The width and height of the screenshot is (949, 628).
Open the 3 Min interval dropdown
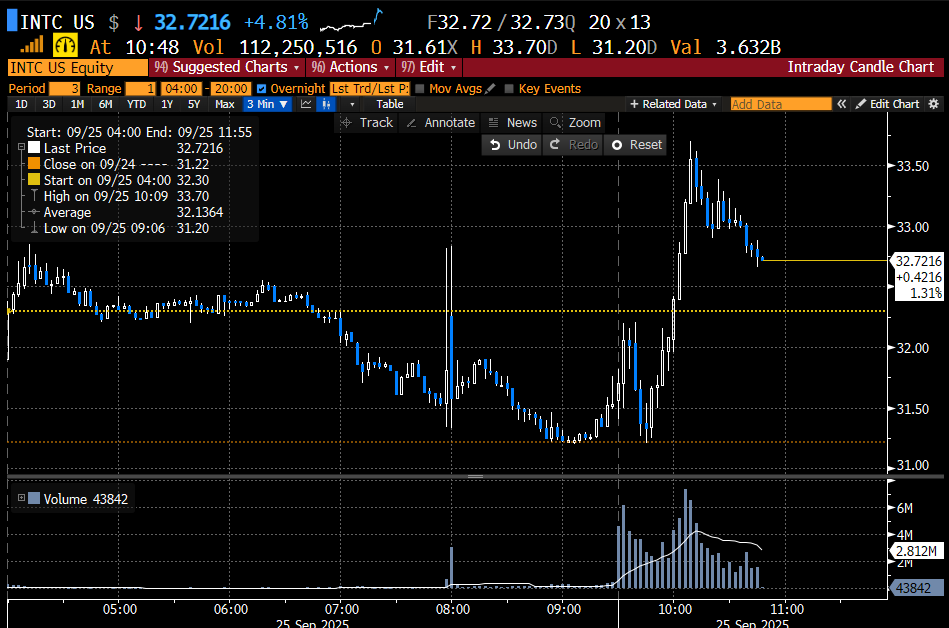[x=267, y=104]
